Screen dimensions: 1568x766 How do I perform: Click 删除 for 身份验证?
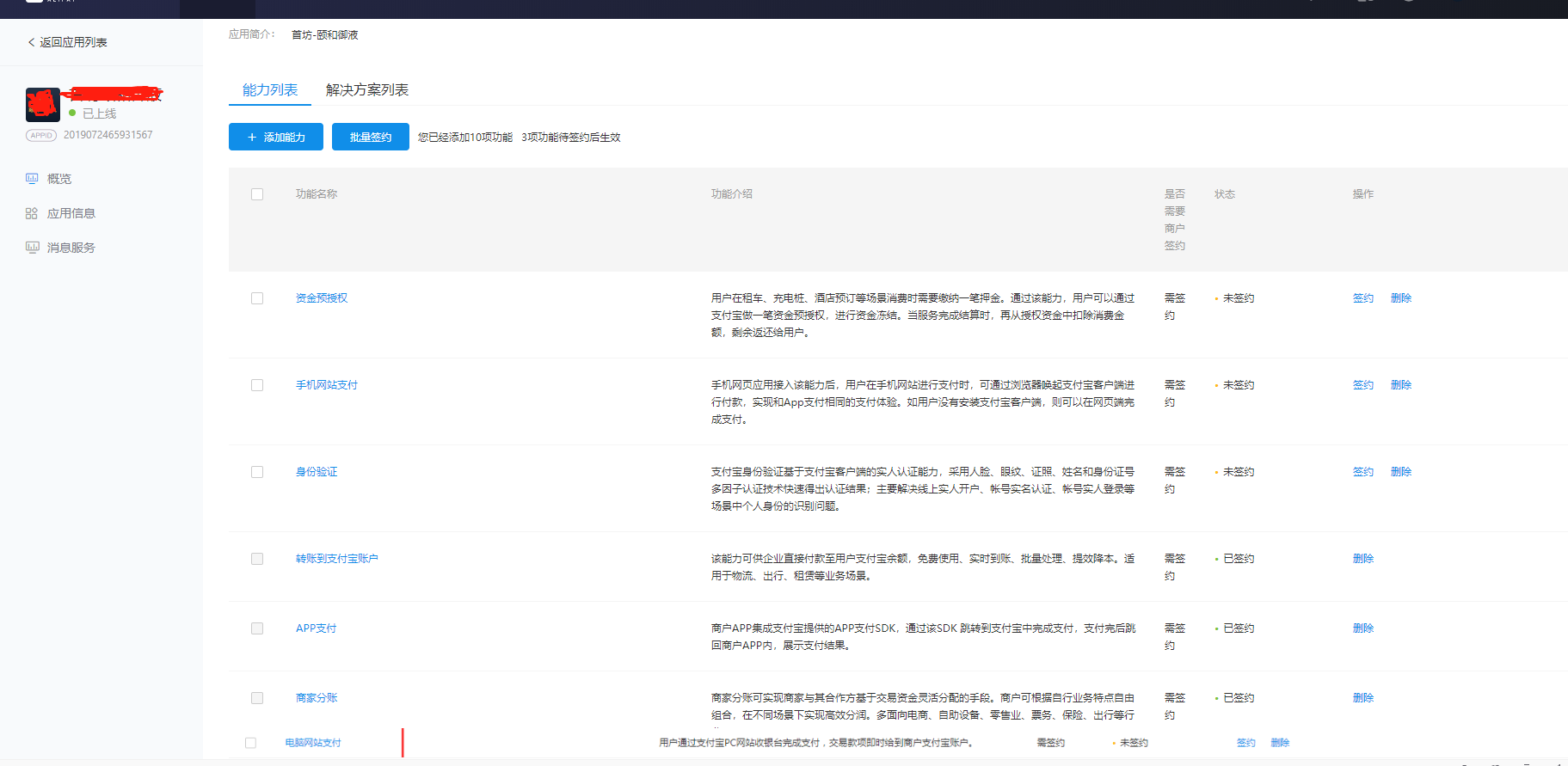(1401, 472)
